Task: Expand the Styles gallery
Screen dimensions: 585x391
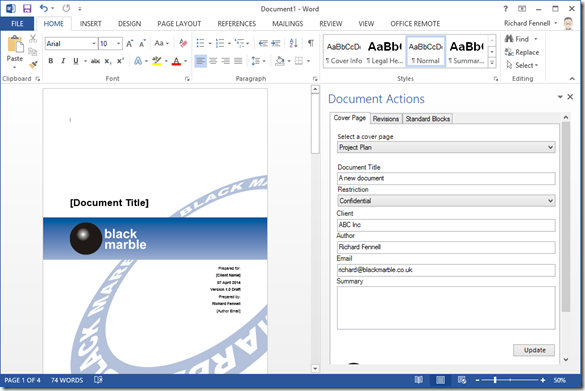Action: [492, 63]
